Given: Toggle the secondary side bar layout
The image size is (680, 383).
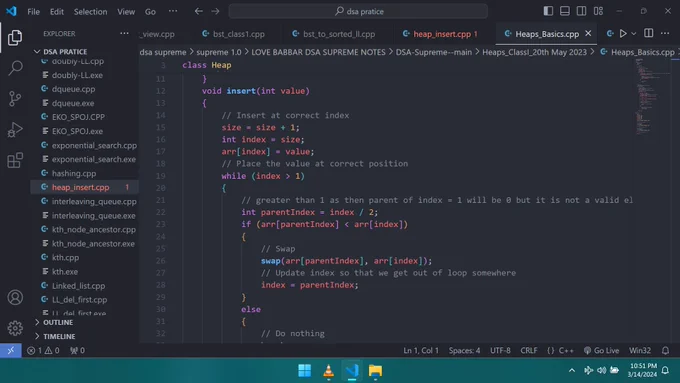Looking at the screenshot, I should tap(581, 11).
